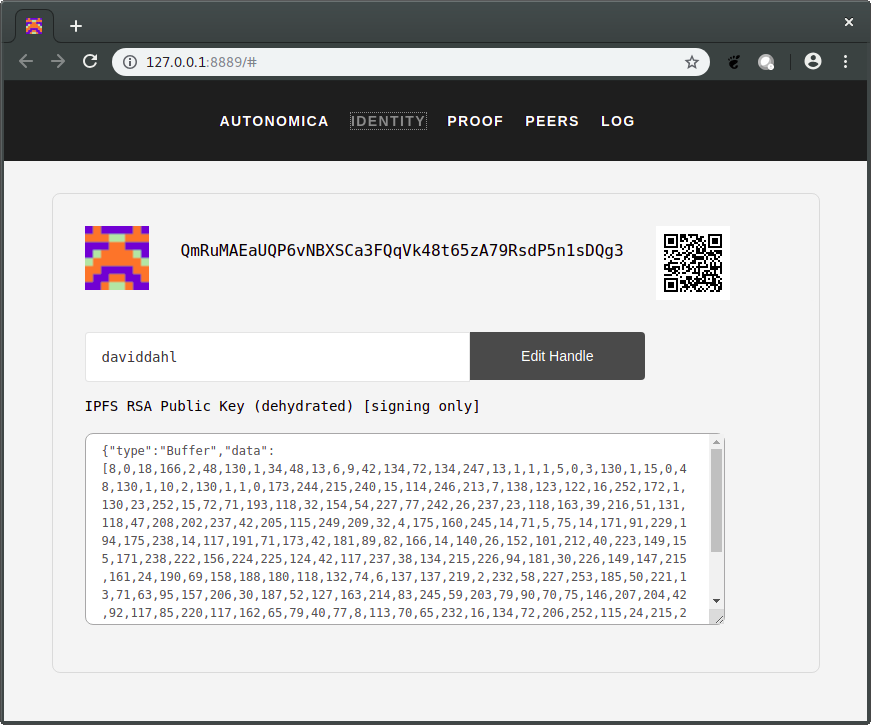Click the paw-print extension icon
Viewport: 871px width, 725px height.
pyautogui.click(x=734, y=62)
